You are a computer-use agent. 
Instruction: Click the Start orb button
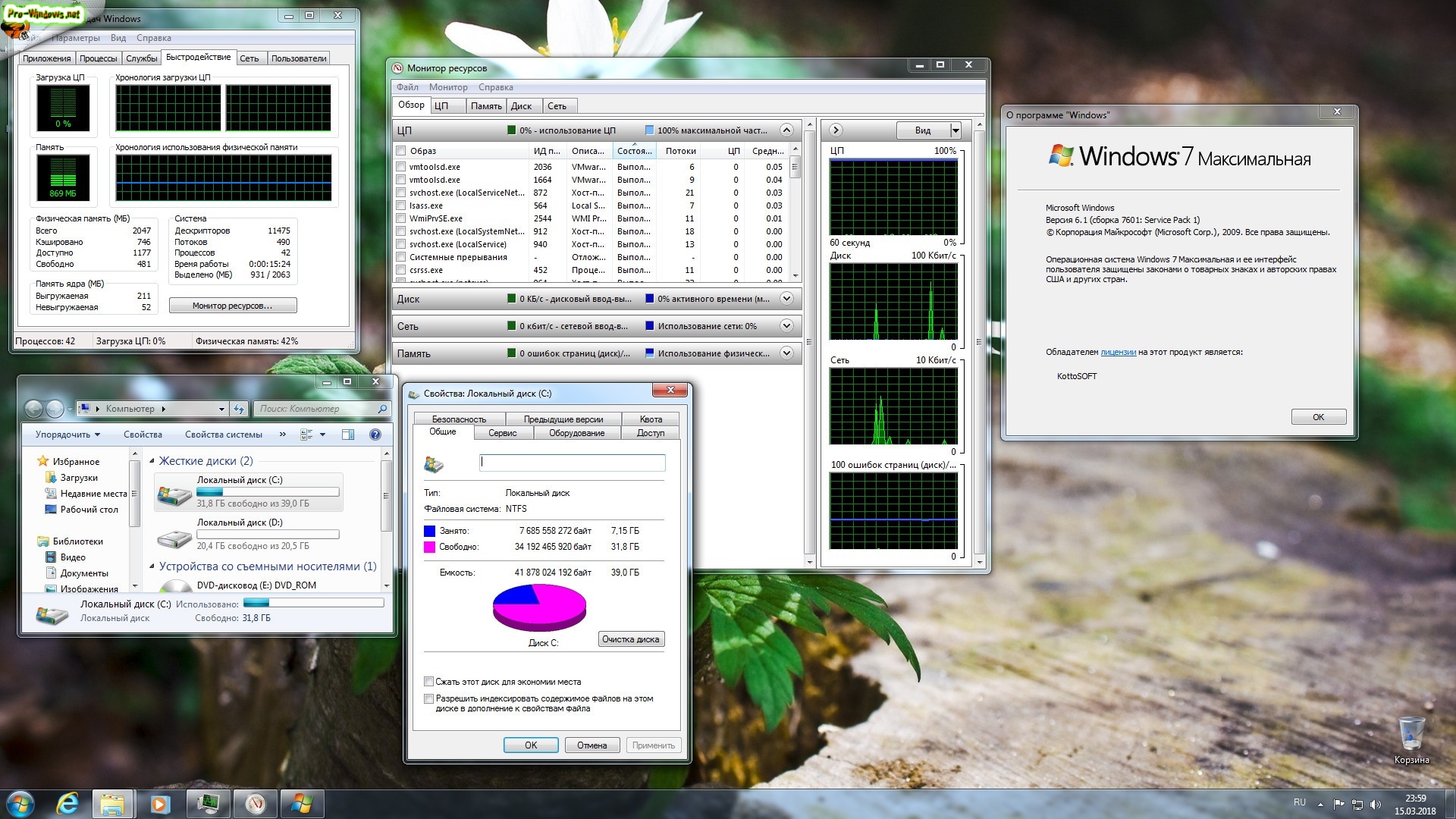coord(20,804)
